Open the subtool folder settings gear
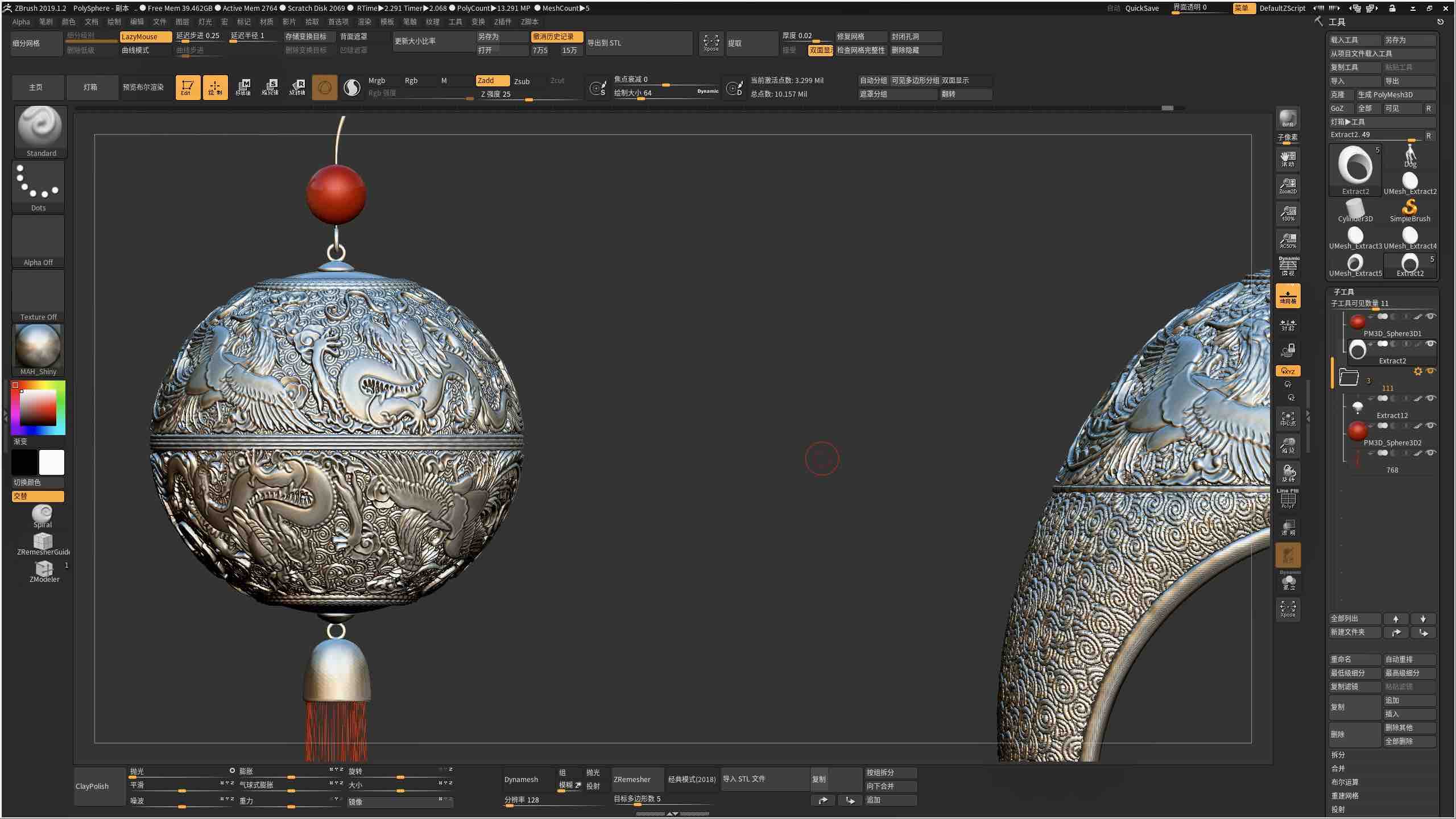Screen dimensions: 1456x819 tap(1418, 371)
